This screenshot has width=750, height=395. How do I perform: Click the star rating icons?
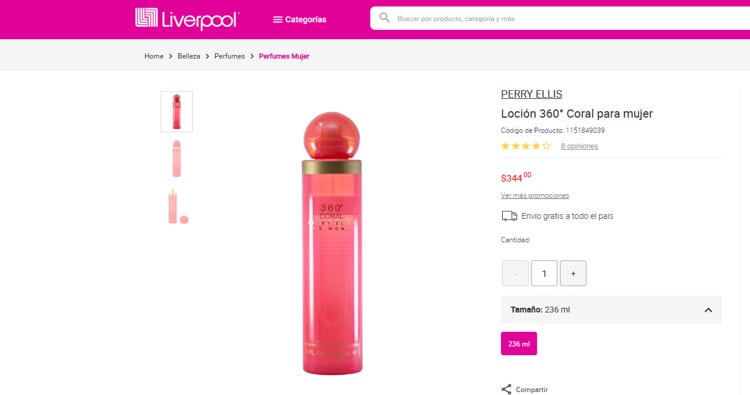pos(526,146)
